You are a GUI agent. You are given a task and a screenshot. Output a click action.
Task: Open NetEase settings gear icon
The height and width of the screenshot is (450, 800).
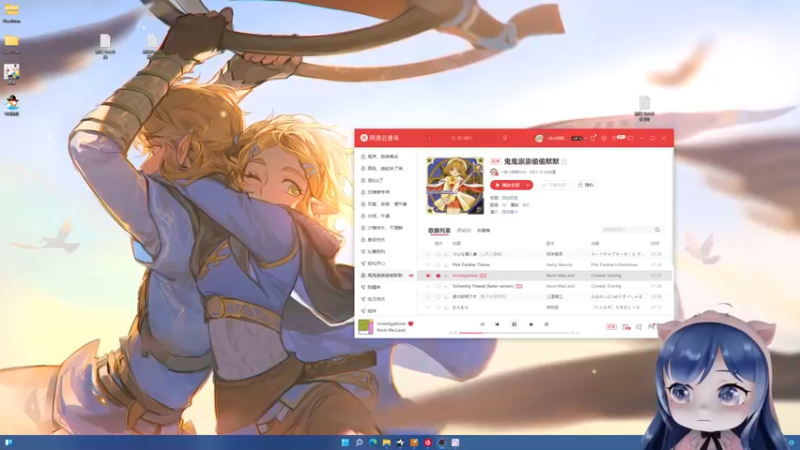tap(604, 138)
